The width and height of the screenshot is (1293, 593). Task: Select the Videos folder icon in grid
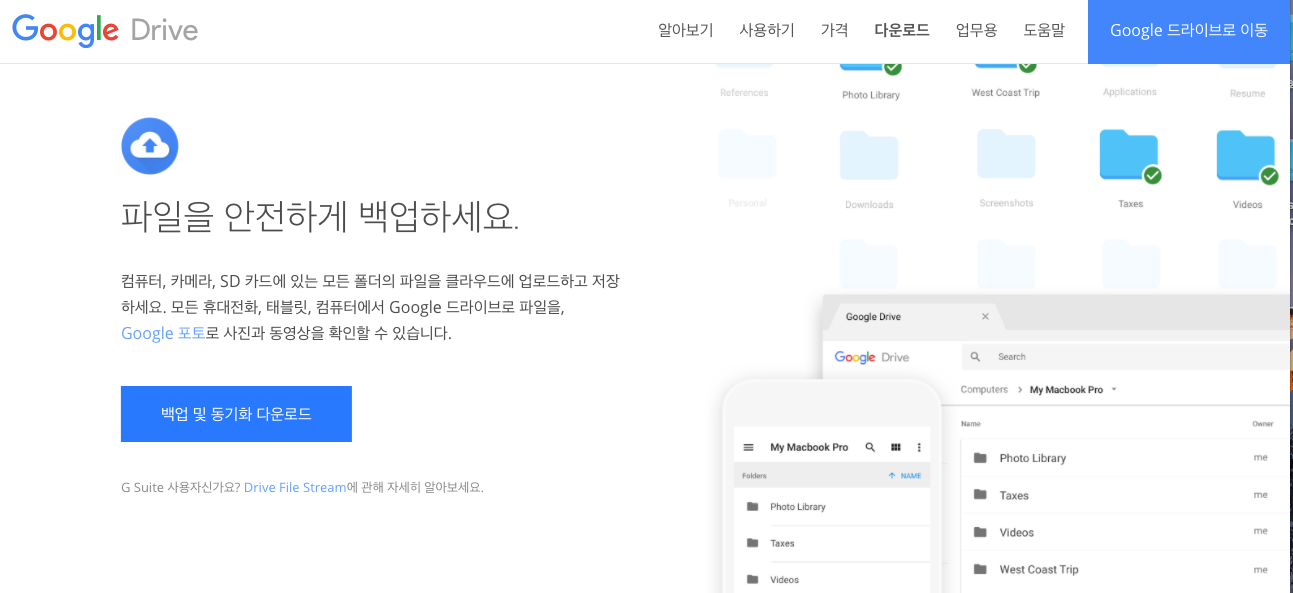pyautogui.click(x=1247, y=156)
